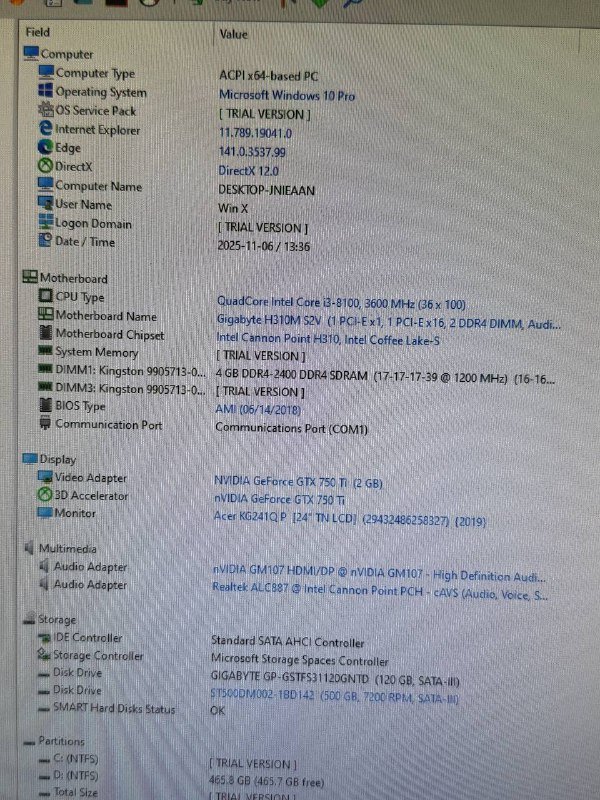
Task: Click the Storage Controller row icon
Action: pos(44,655)
